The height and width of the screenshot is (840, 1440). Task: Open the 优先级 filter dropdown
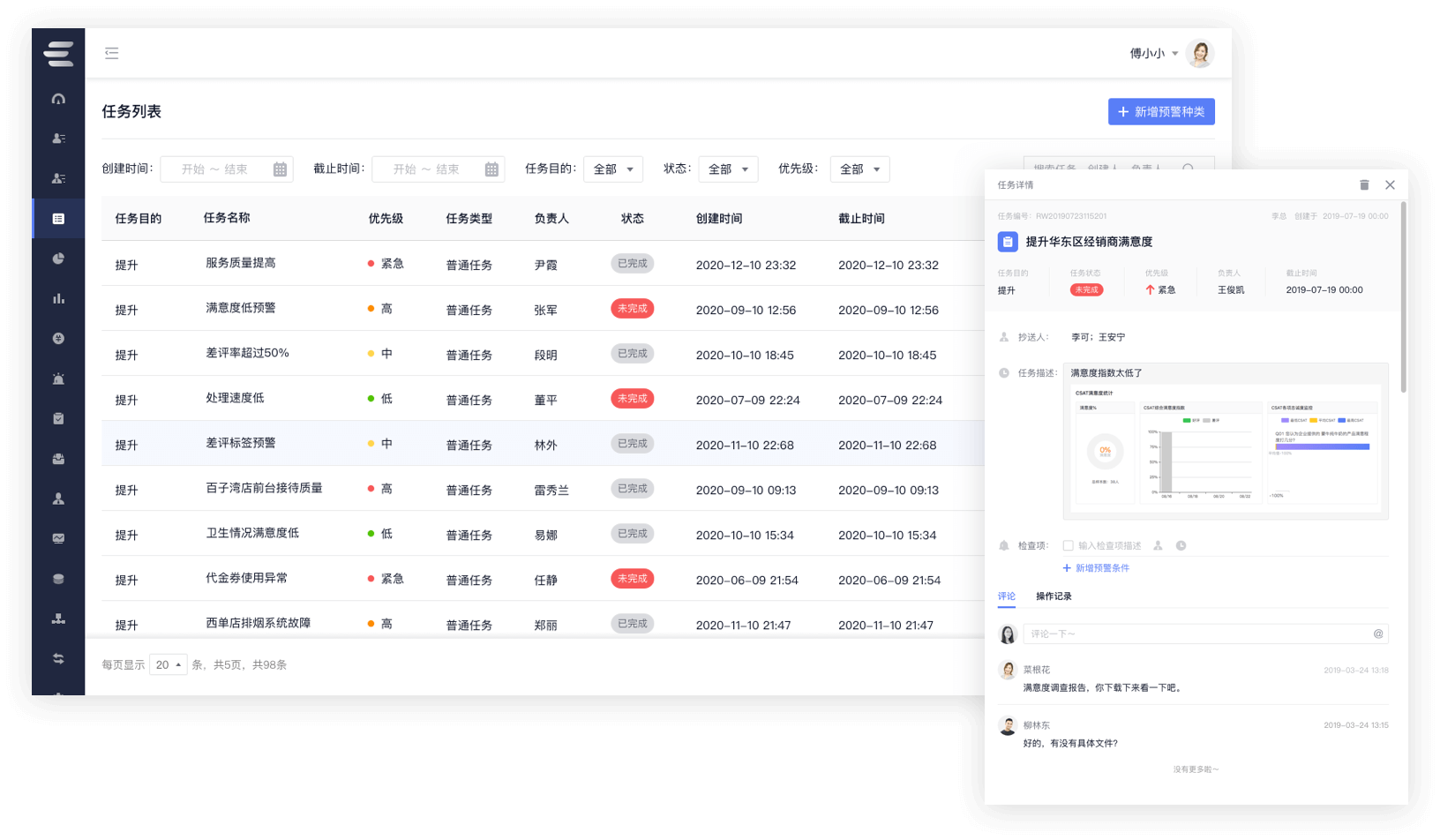coord(859,169)
